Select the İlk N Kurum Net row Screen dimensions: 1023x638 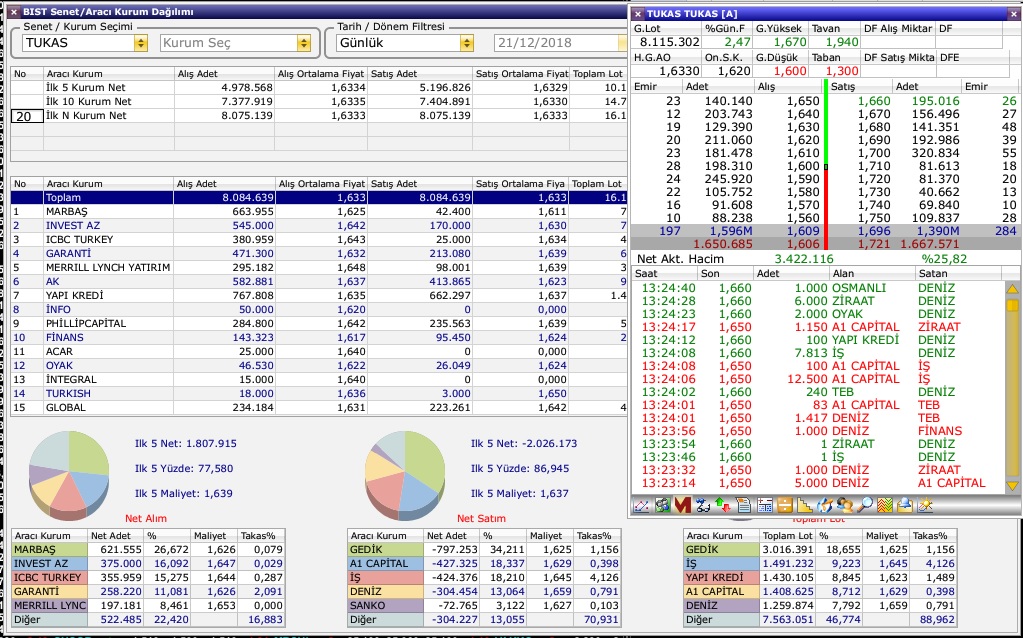(x=319, y=116)
